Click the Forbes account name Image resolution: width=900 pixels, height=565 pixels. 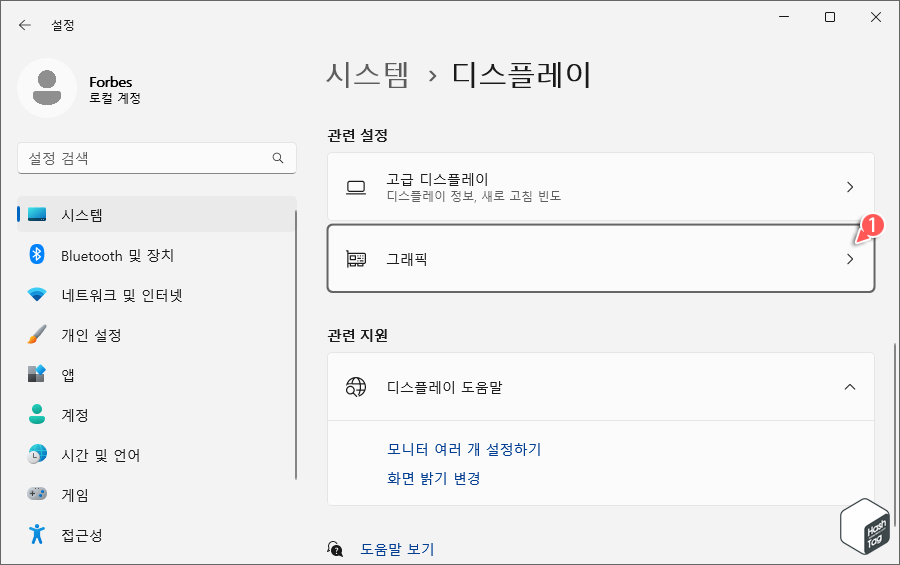111,82
